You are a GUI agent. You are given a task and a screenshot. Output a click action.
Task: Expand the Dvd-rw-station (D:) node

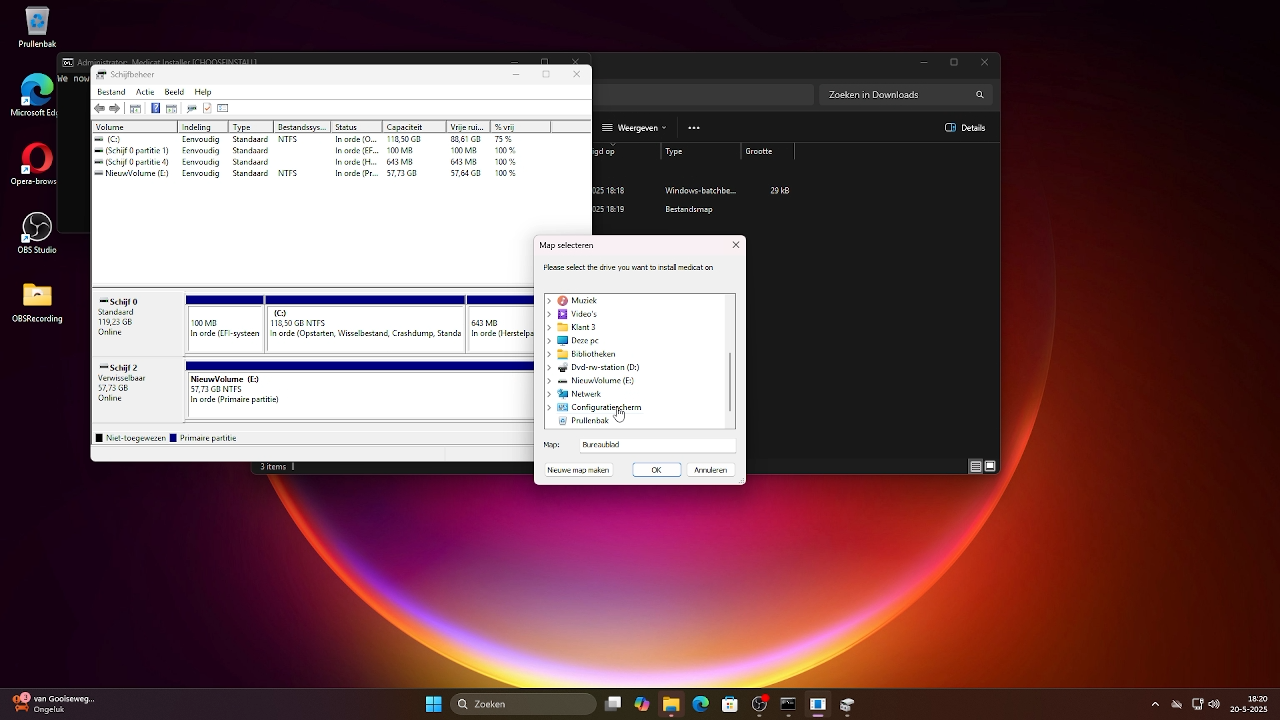coord(549,367)
